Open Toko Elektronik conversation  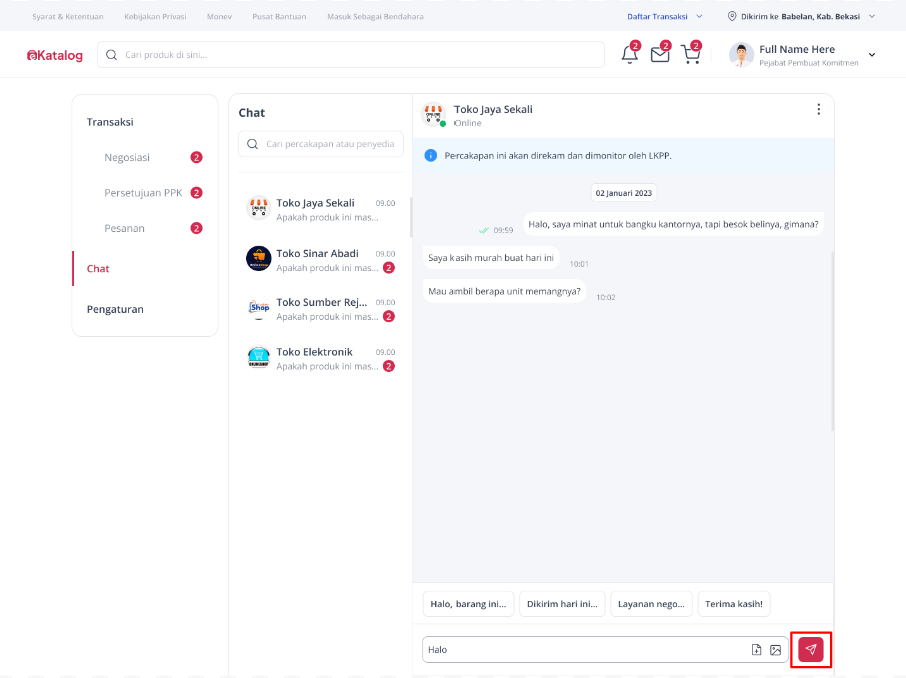321,358
